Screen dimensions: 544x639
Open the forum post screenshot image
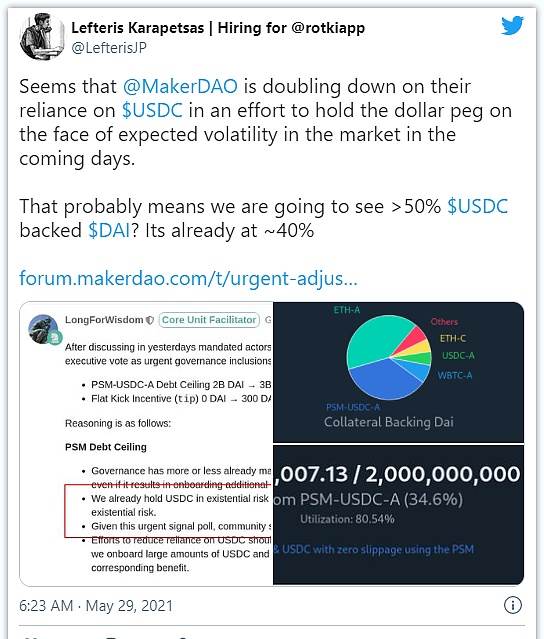pos(147,443)
